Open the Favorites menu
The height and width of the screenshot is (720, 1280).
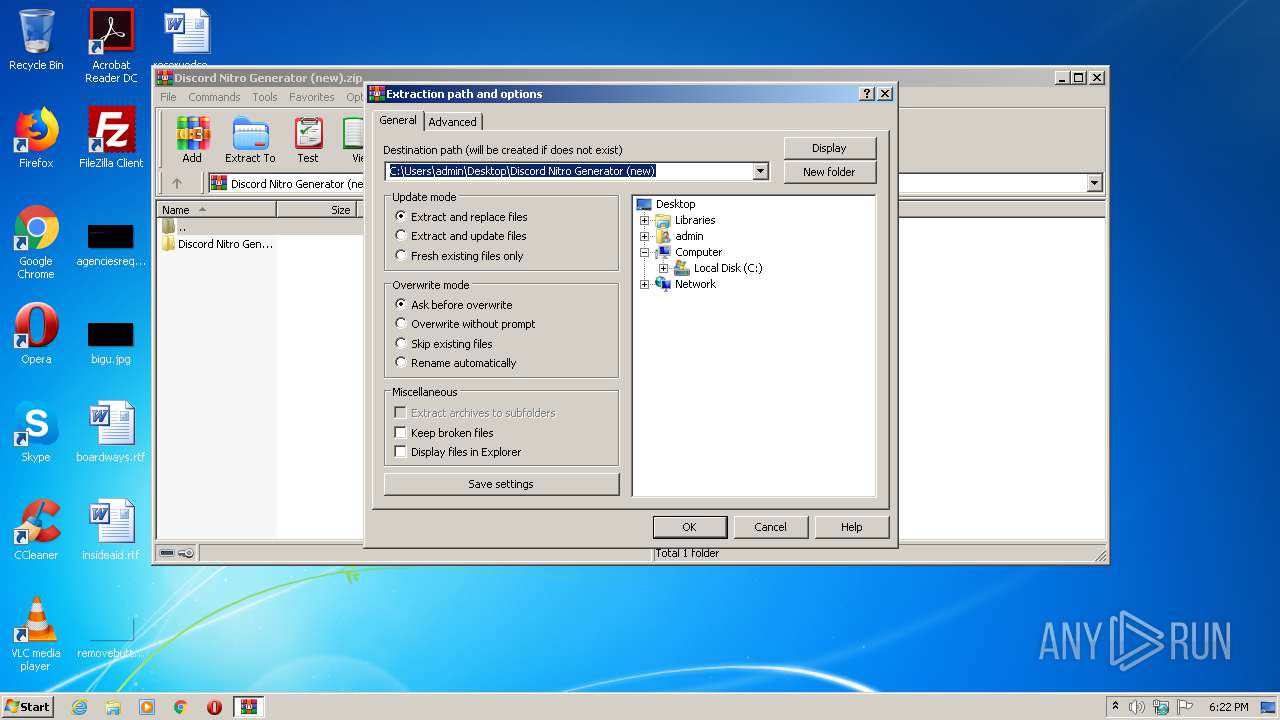tap(312, 97)
